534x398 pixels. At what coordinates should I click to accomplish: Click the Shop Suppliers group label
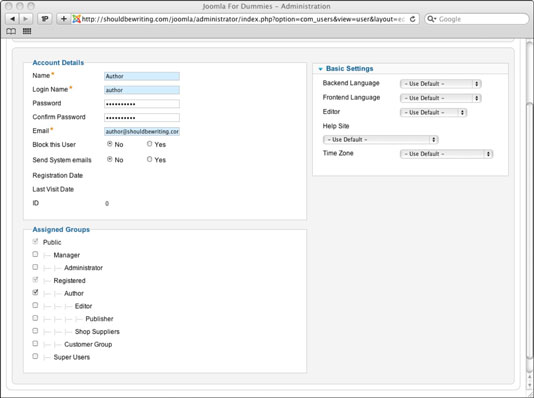tap(97, 332)
